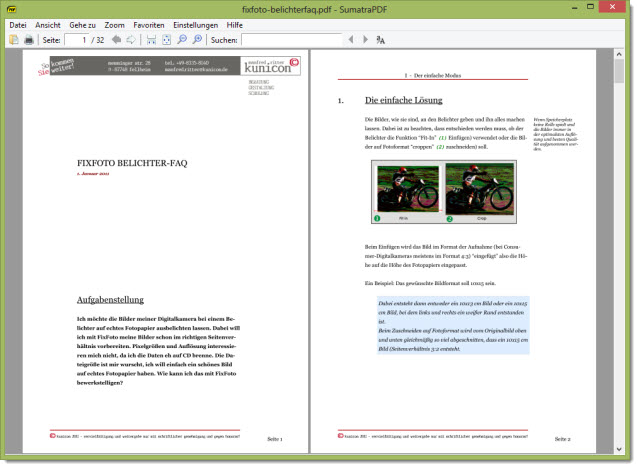This screenshot has width=638, height=468.
Task: Select the Fit Width toolbar icon
Action: pyautogui.click(x=151, y=39)
